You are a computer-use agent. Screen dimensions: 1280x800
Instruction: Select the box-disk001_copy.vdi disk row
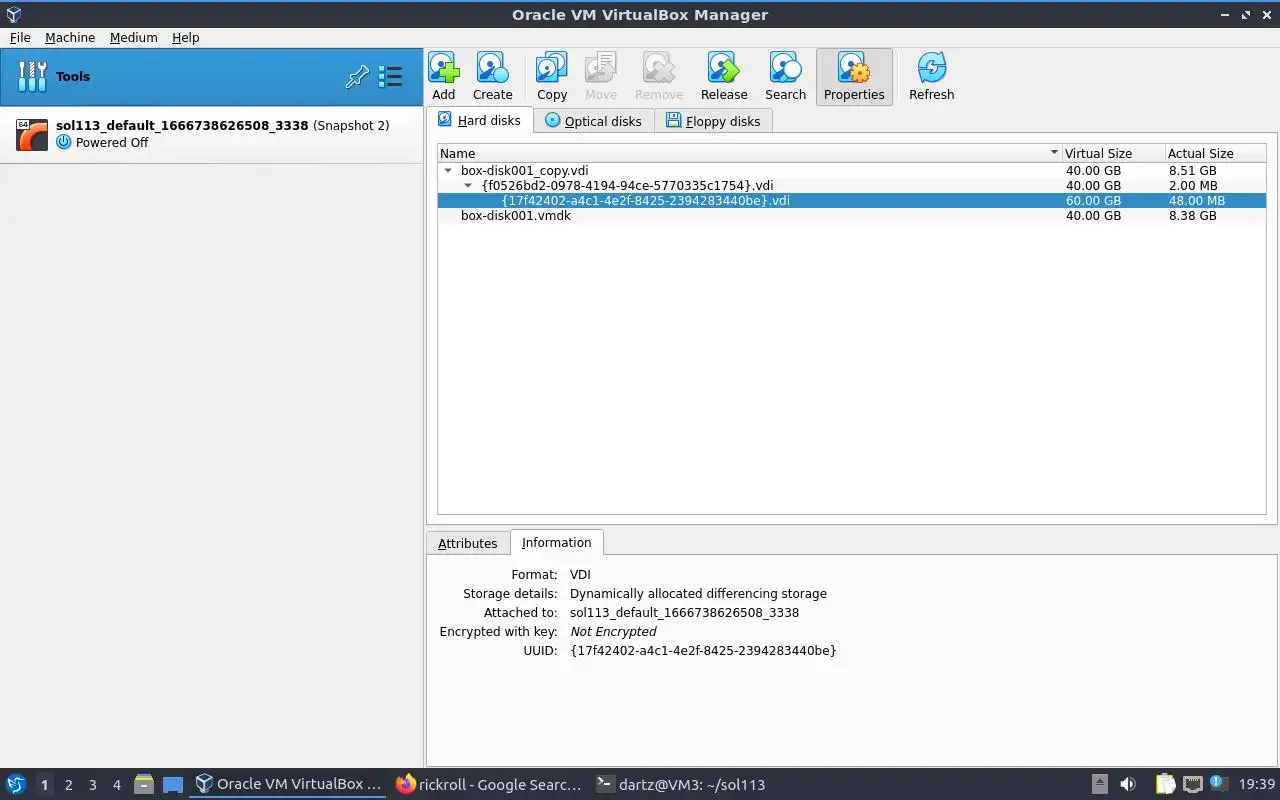click(x=852, y=170)
